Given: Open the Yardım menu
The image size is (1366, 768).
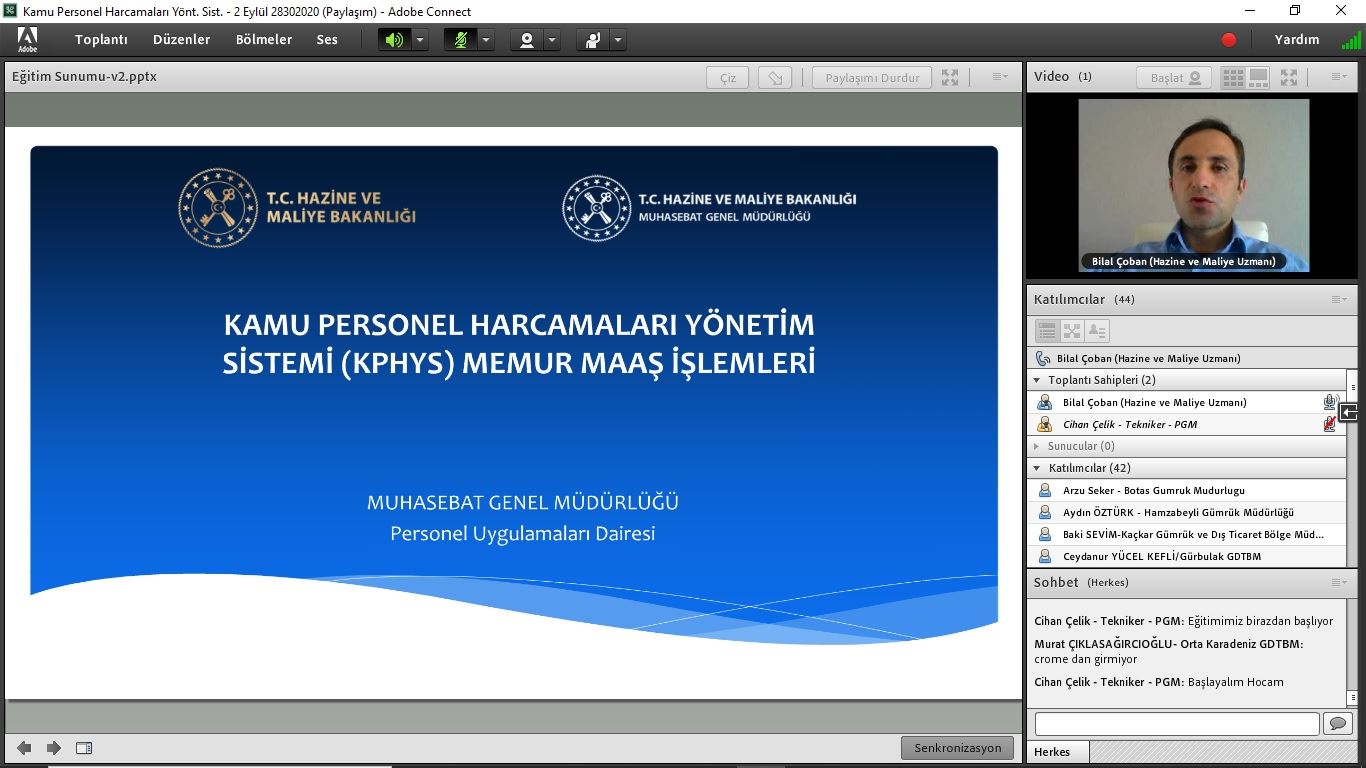Looking at the screenshot, I should pyautogui.click(x=1297, y=40).
